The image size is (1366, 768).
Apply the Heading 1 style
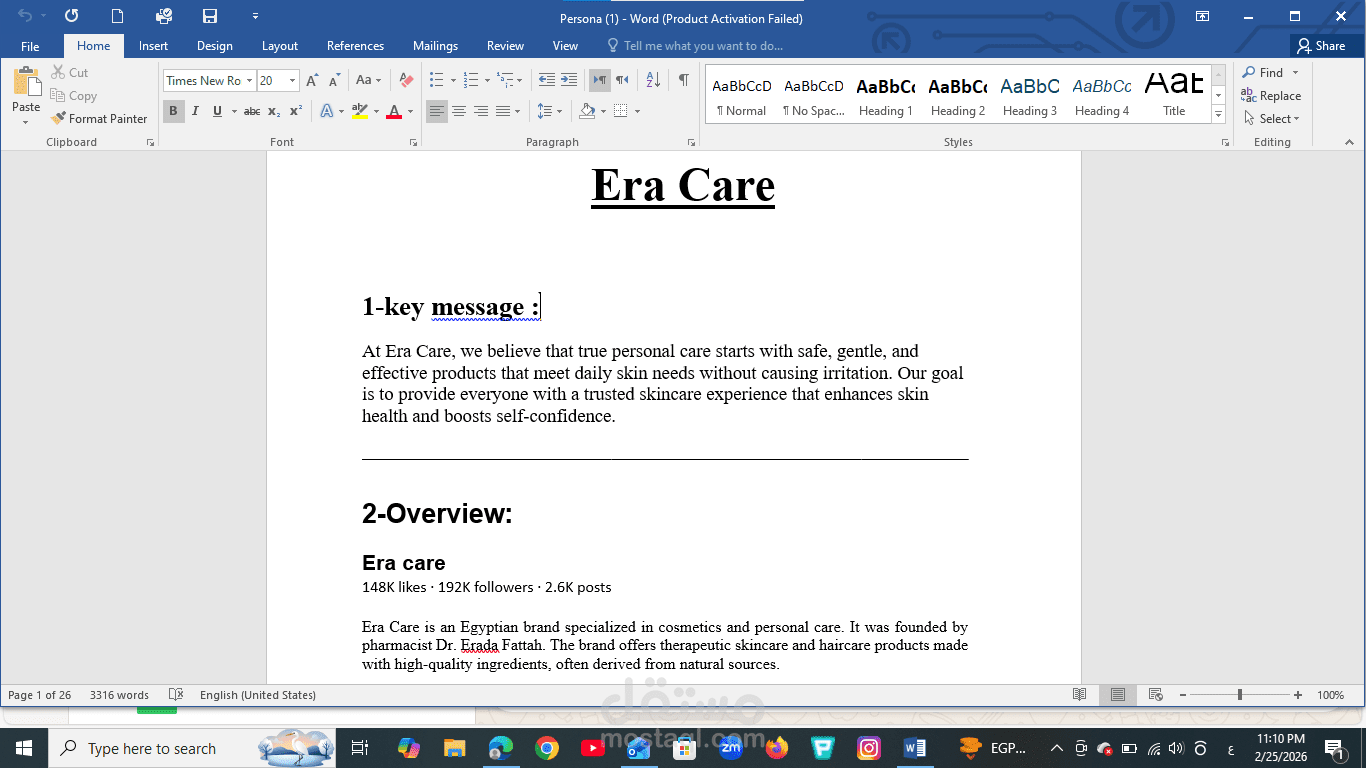click(x=885, y=97)
